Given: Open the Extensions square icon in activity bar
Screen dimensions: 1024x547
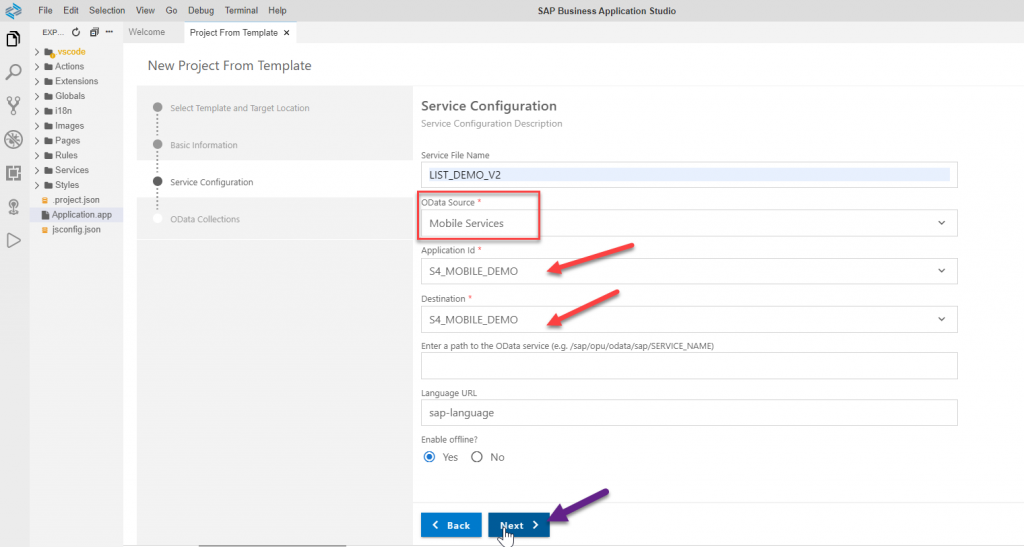Looking at the screenshot, I should (x=13, y=173).
